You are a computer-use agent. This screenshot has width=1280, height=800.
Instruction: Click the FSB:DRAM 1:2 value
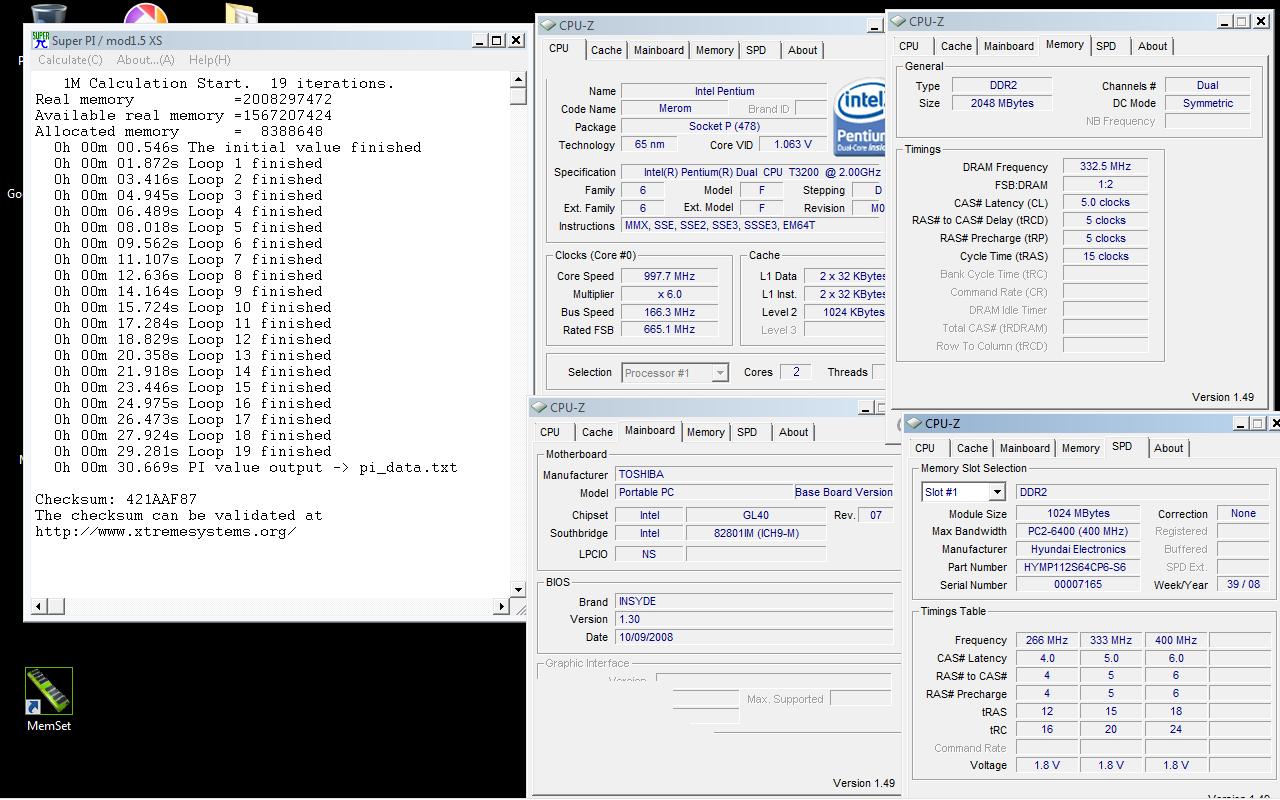coord(1105,185)
